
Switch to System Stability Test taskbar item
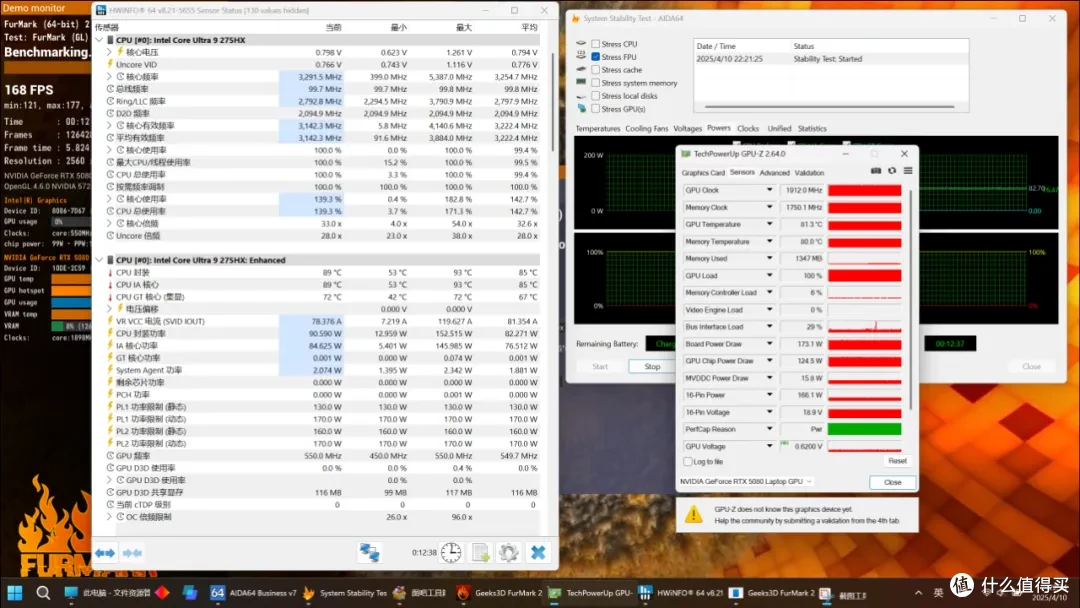[344, 592]
